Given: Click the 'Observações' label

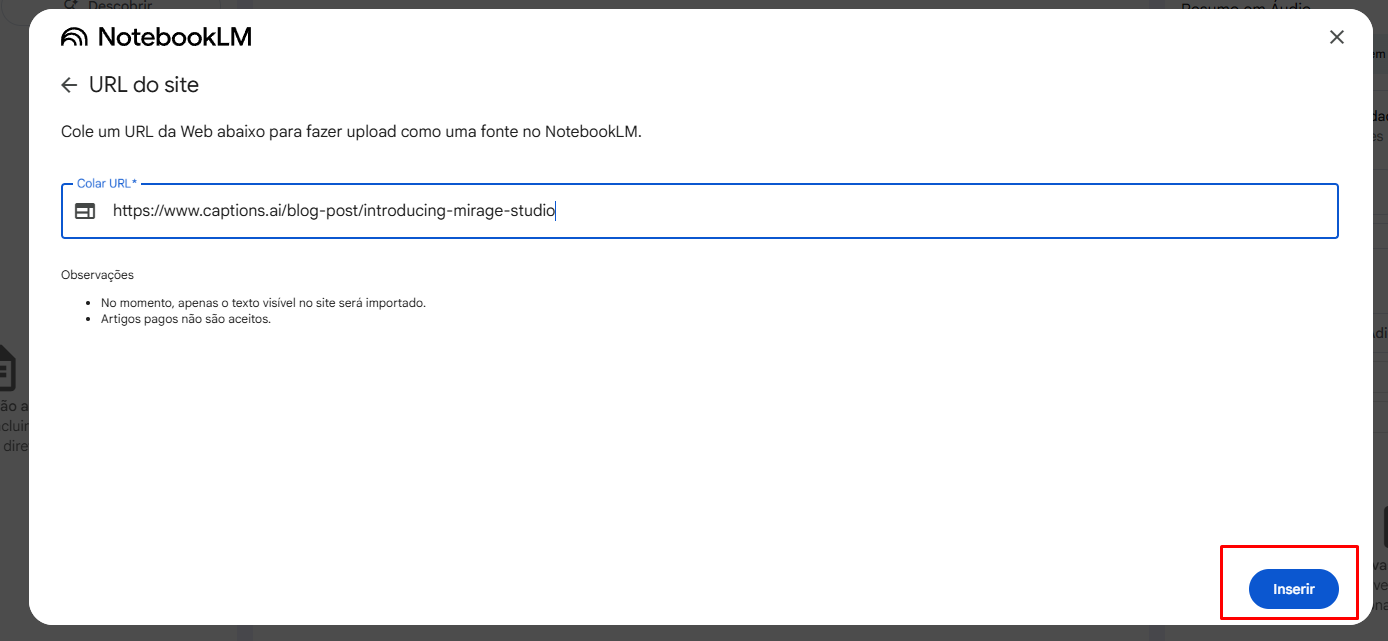Looking at the screenshot, I should pyautogui.click(x=97, y=274).
